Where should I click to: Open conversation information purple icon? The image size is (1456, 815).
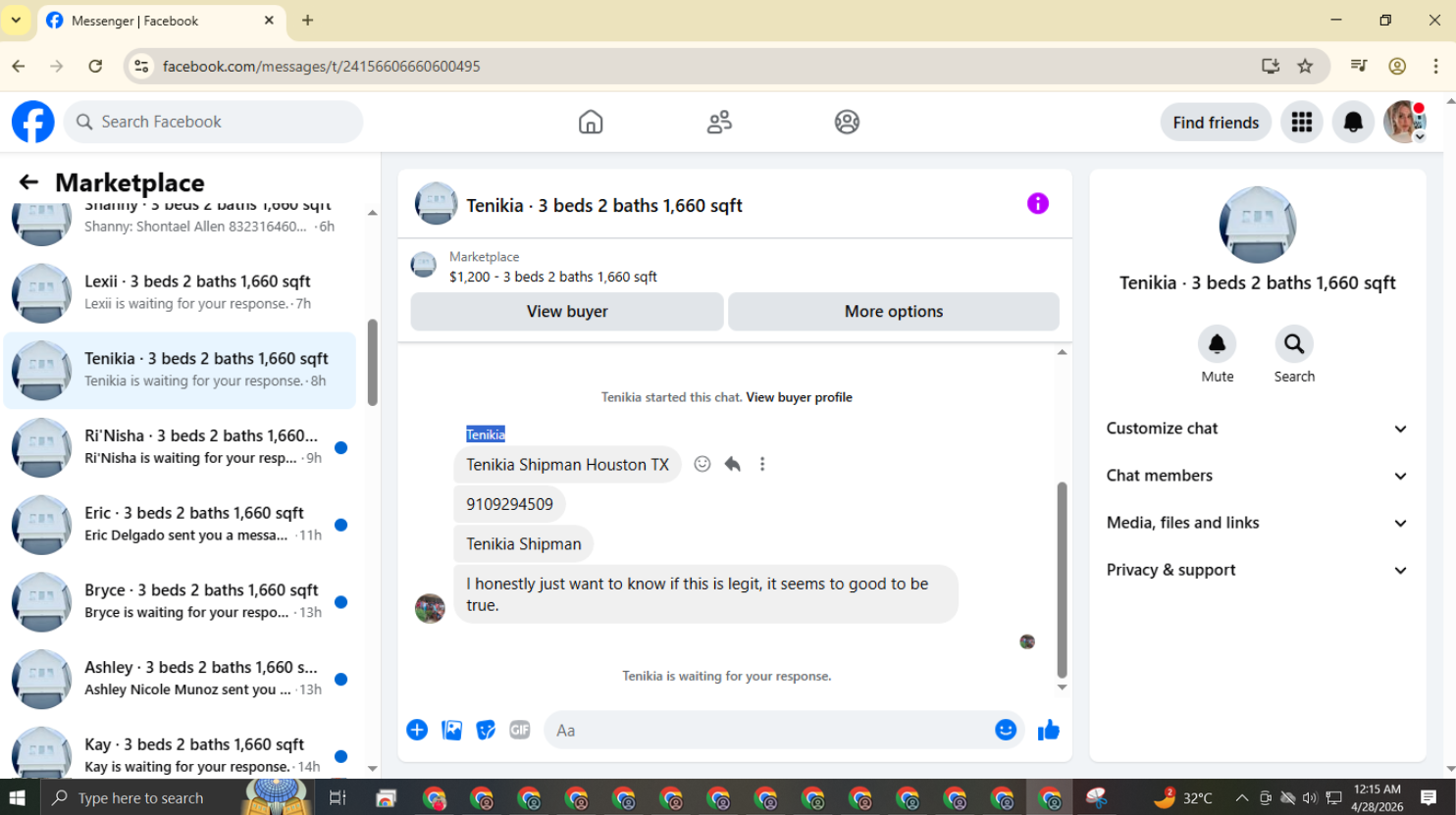[x=1038, y=204]
